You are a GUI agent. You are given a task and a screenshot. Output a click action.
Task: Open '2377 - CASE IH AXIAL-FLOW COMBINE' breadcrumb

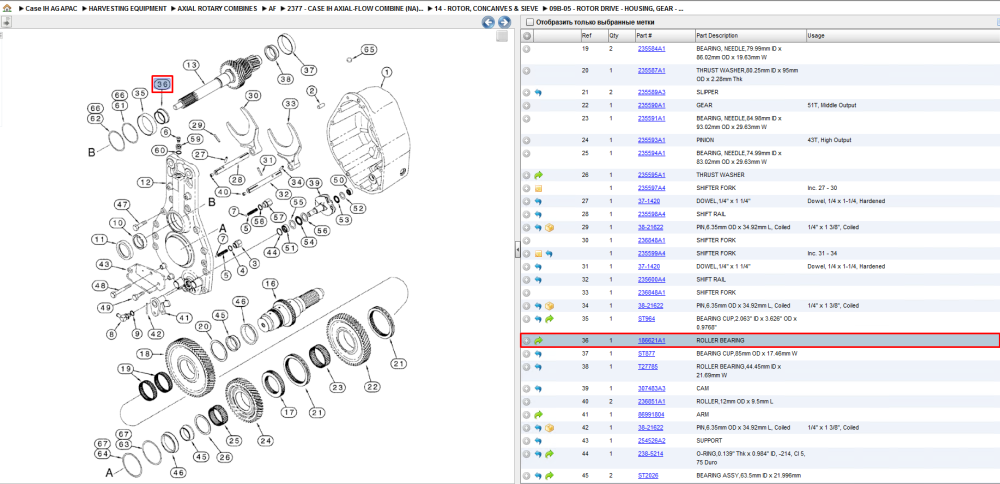(355, 10)
